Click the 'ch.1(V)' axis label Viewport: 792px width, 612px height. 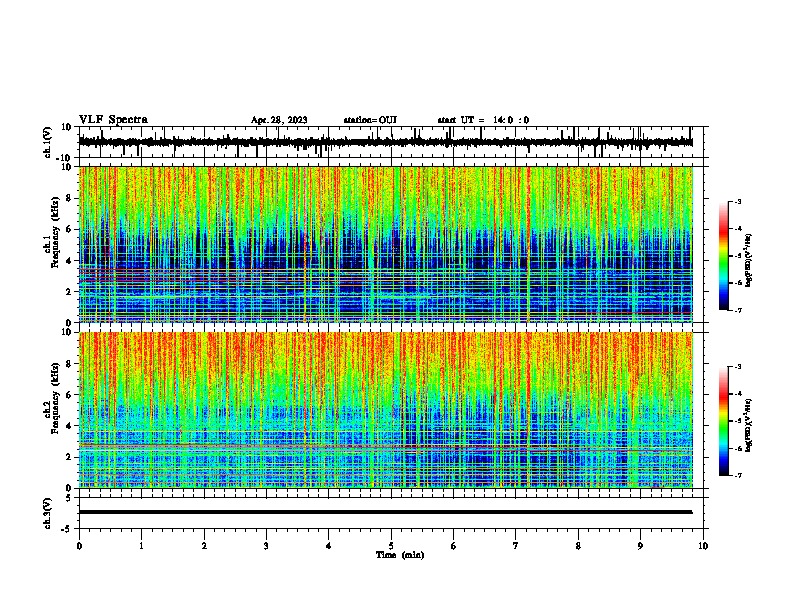48,142
